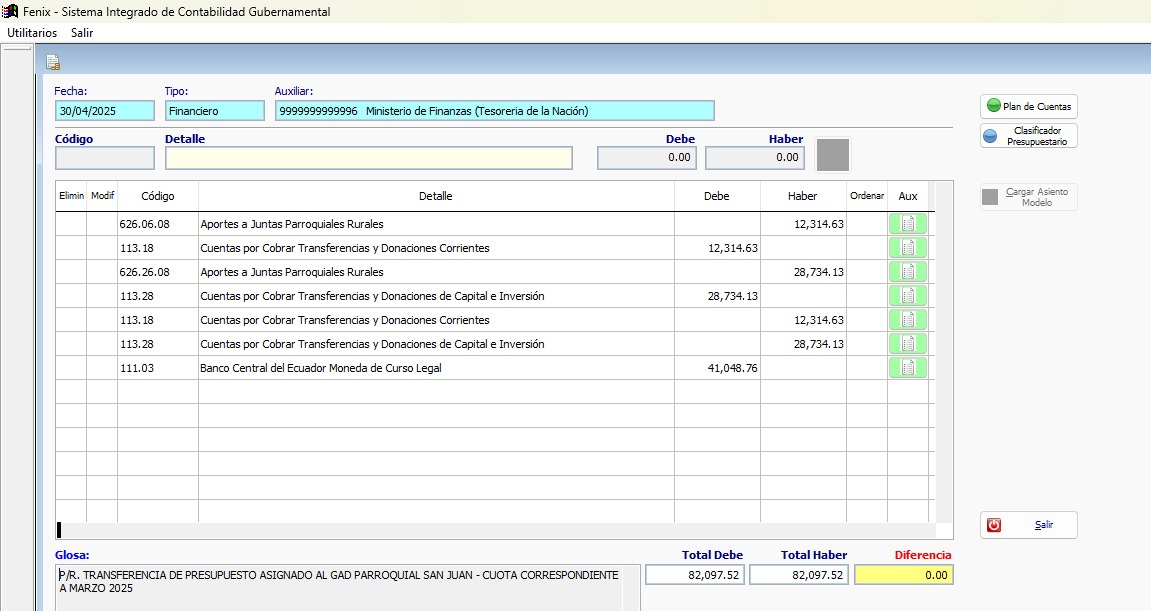
Task: Open Aux icon for the 28,734.13 Debe row
Action: pyautogui.click(x=908, y=296)
